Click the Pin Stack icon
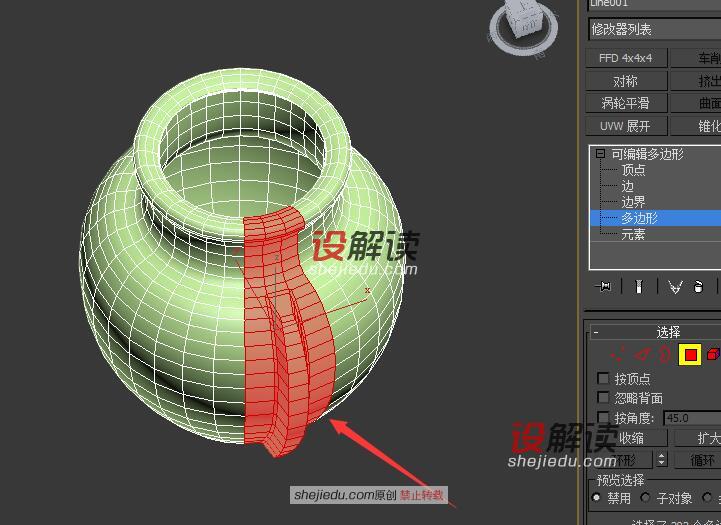721x525 pixels. [x=604, y=287]
